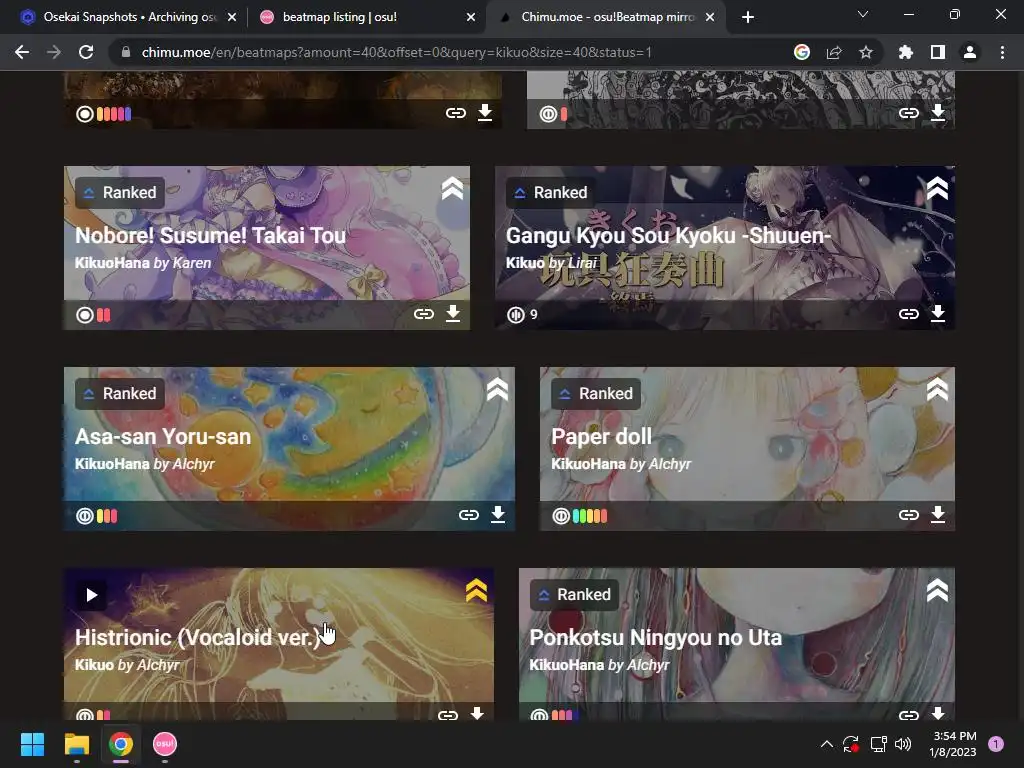Click mapper name Lirai

pyautogui.click(x=583, y=263)
